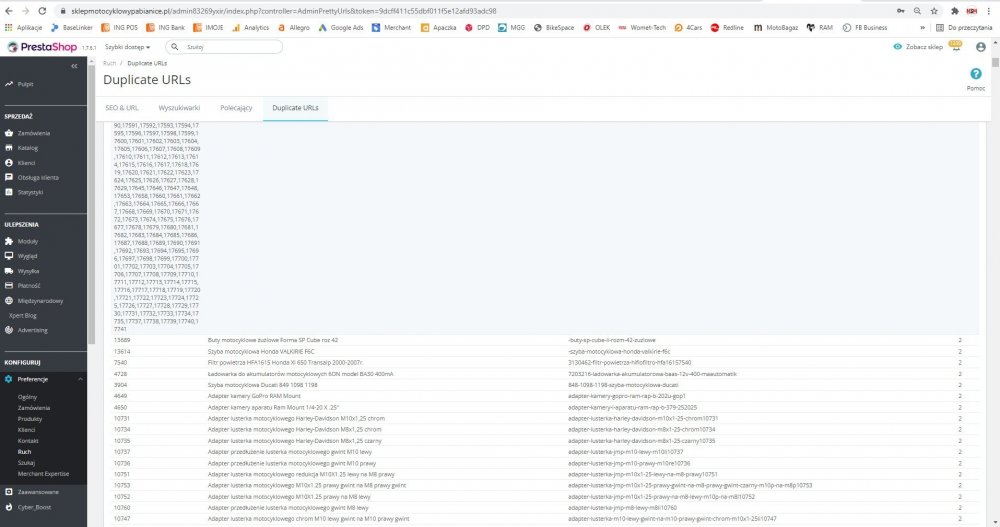Open Klienci in sidebar
Image resolution: width=1000 pixels, height=527 pixels.
(x=26, y=163)
